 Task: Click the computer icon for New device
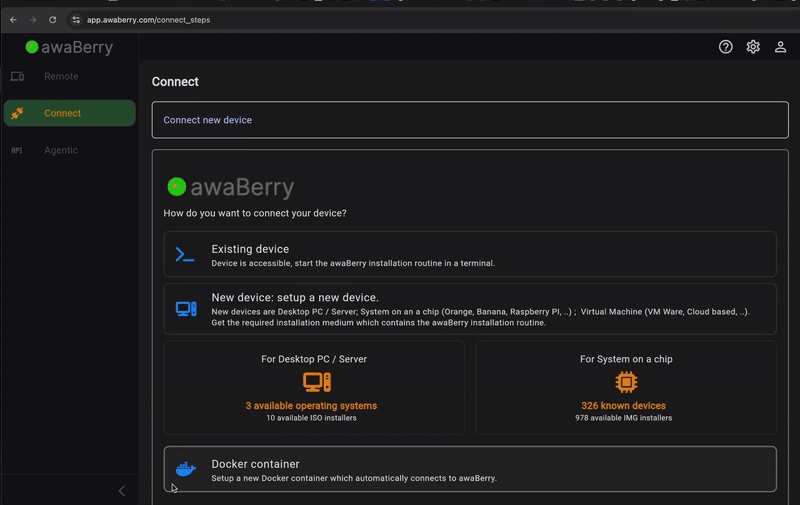click(186, 309)
